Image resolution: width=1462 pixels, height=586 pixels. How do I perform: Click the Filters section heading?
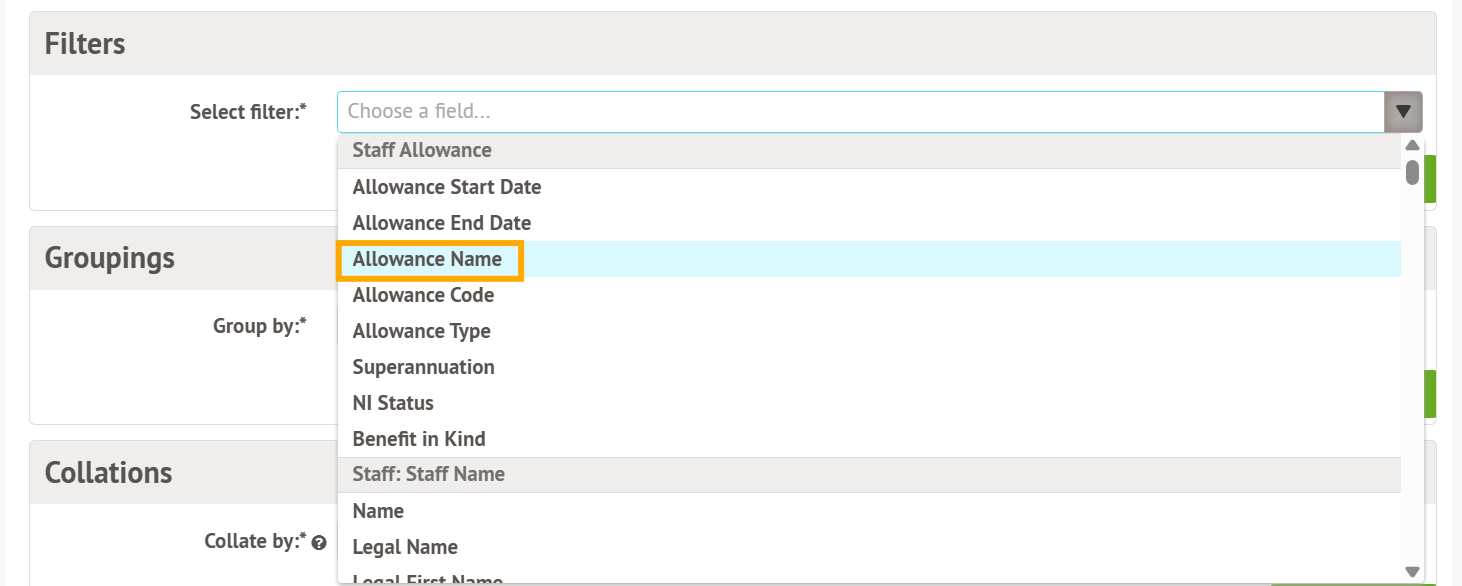pyautogui.click(x=85, y=44)
